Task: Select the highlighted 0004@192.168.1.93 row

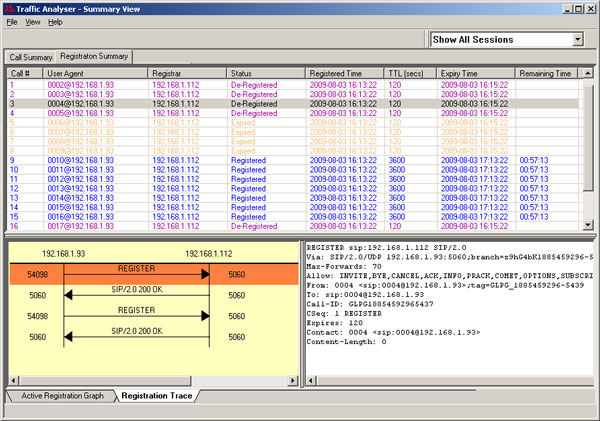Action: tap(293, 104)
